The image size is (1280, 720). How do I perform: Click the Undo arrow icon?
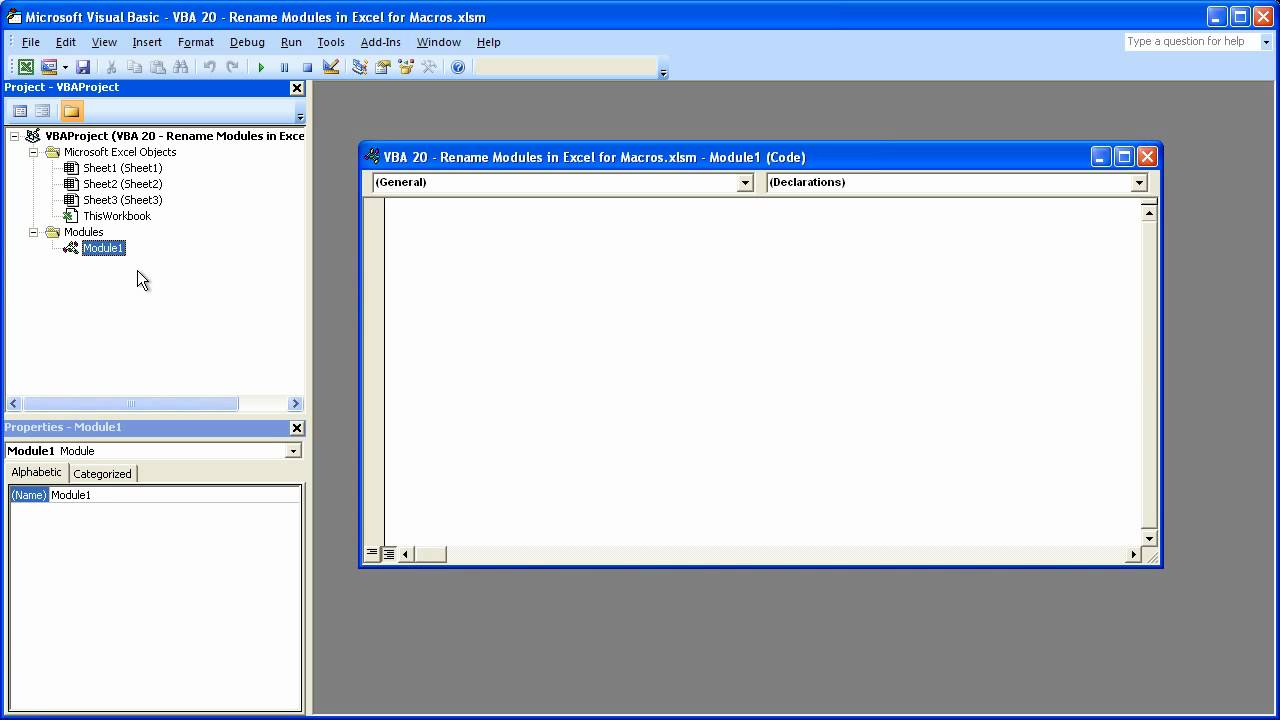pos(209,67)
